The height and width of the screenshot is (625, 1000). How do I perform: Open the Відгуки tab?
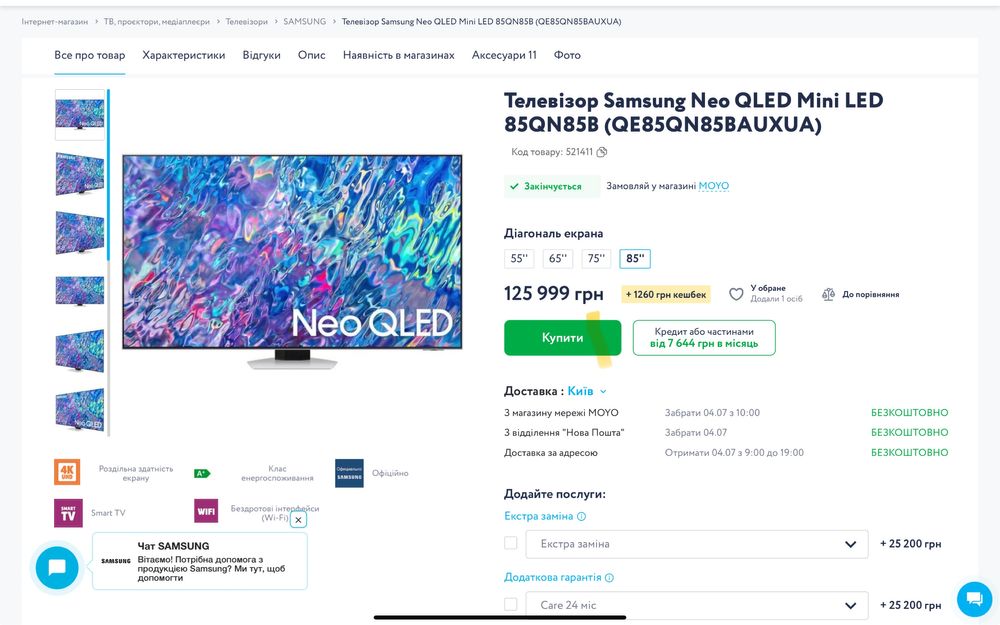pyautogui.click(x=261, y=55)
